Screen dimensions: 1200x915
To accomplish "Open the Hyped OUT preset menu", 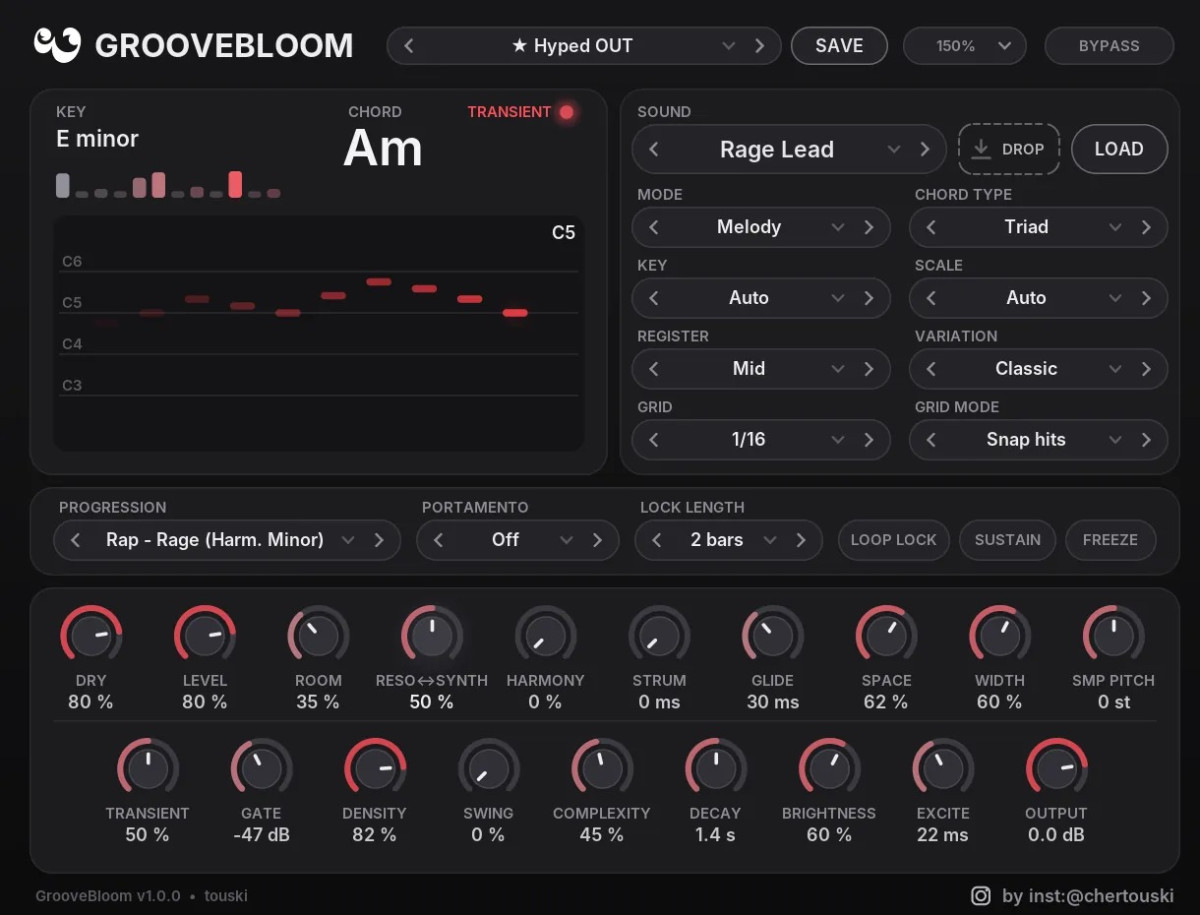I will tap(729, 46).
